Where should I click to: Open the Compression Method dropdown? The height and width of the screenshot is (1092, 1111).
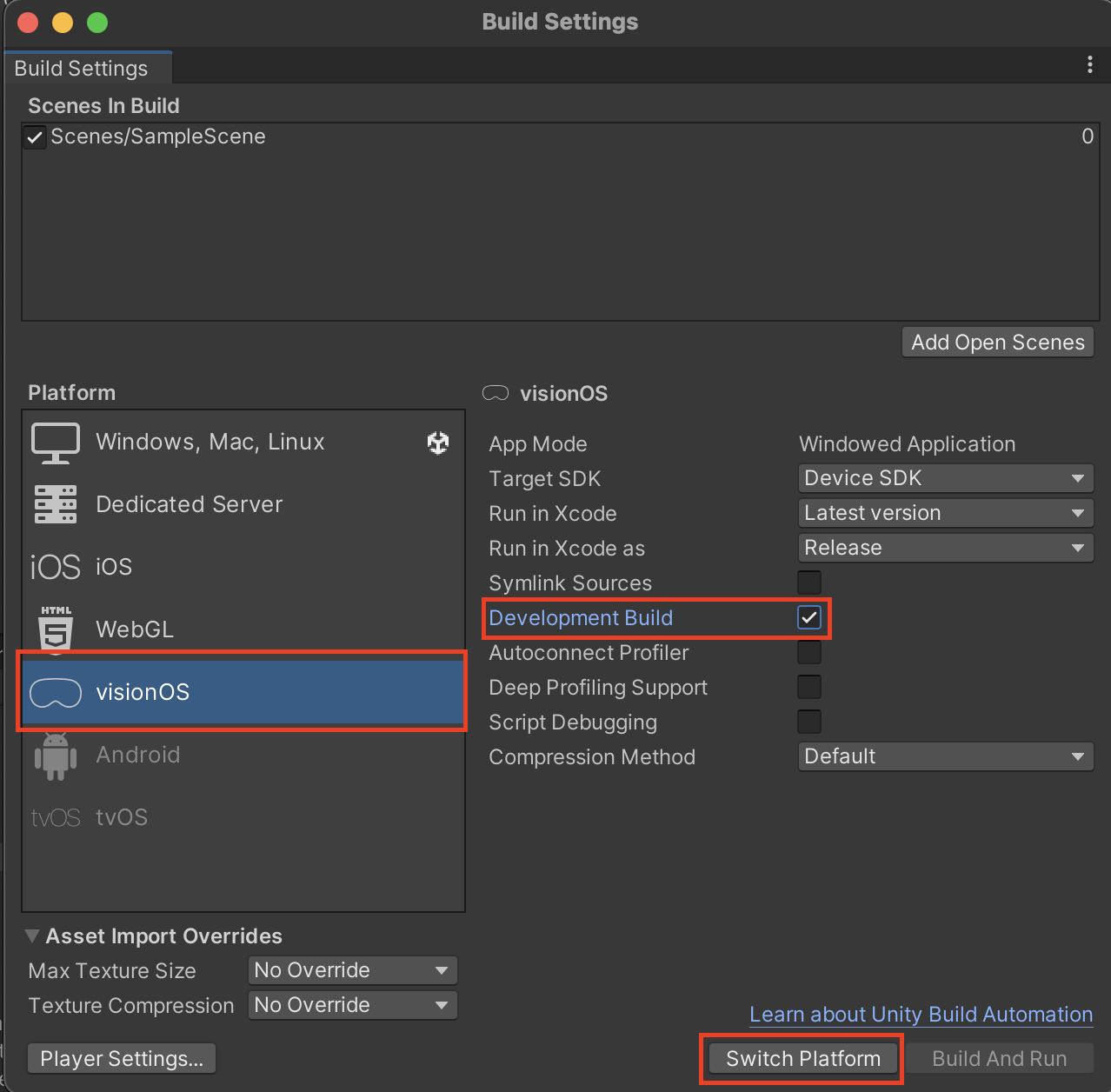click(945, 756)
